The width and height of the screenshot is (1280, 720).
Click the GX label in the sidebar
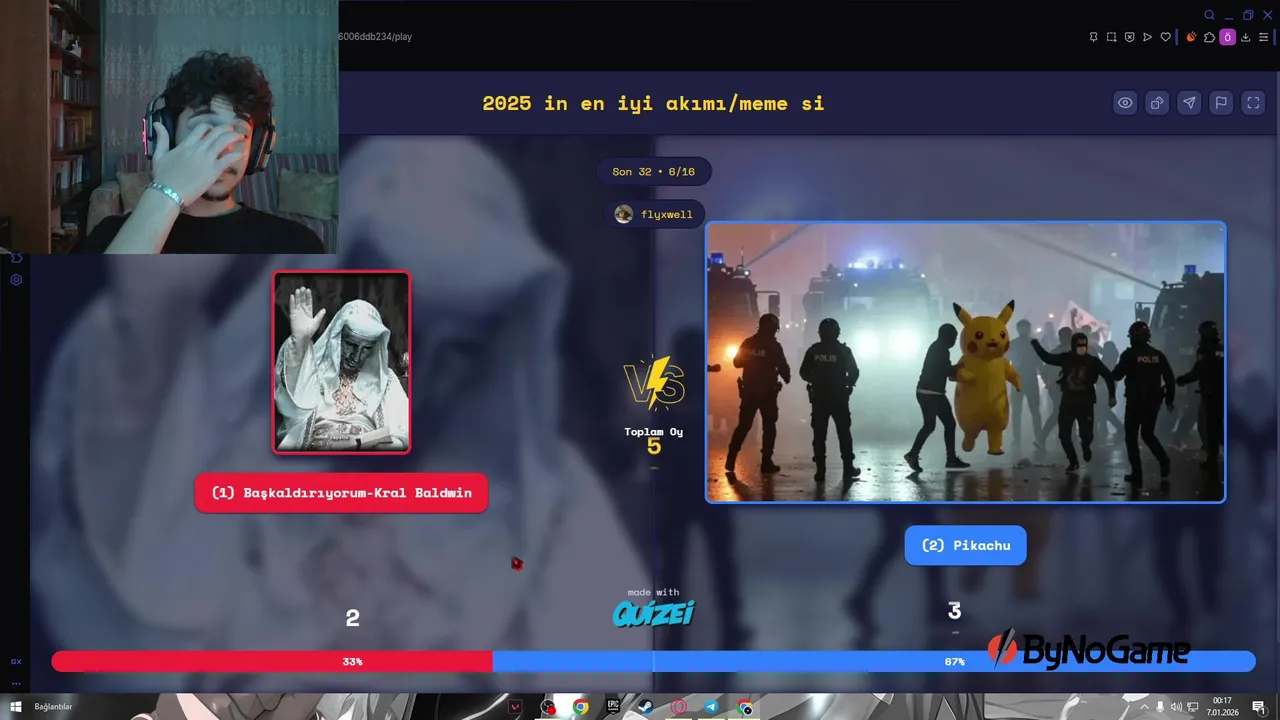tap(16, 662)
